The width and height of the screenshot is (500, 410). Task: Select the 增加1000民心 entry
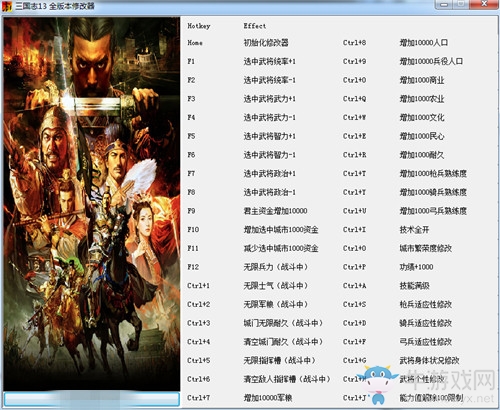point(422,136)
